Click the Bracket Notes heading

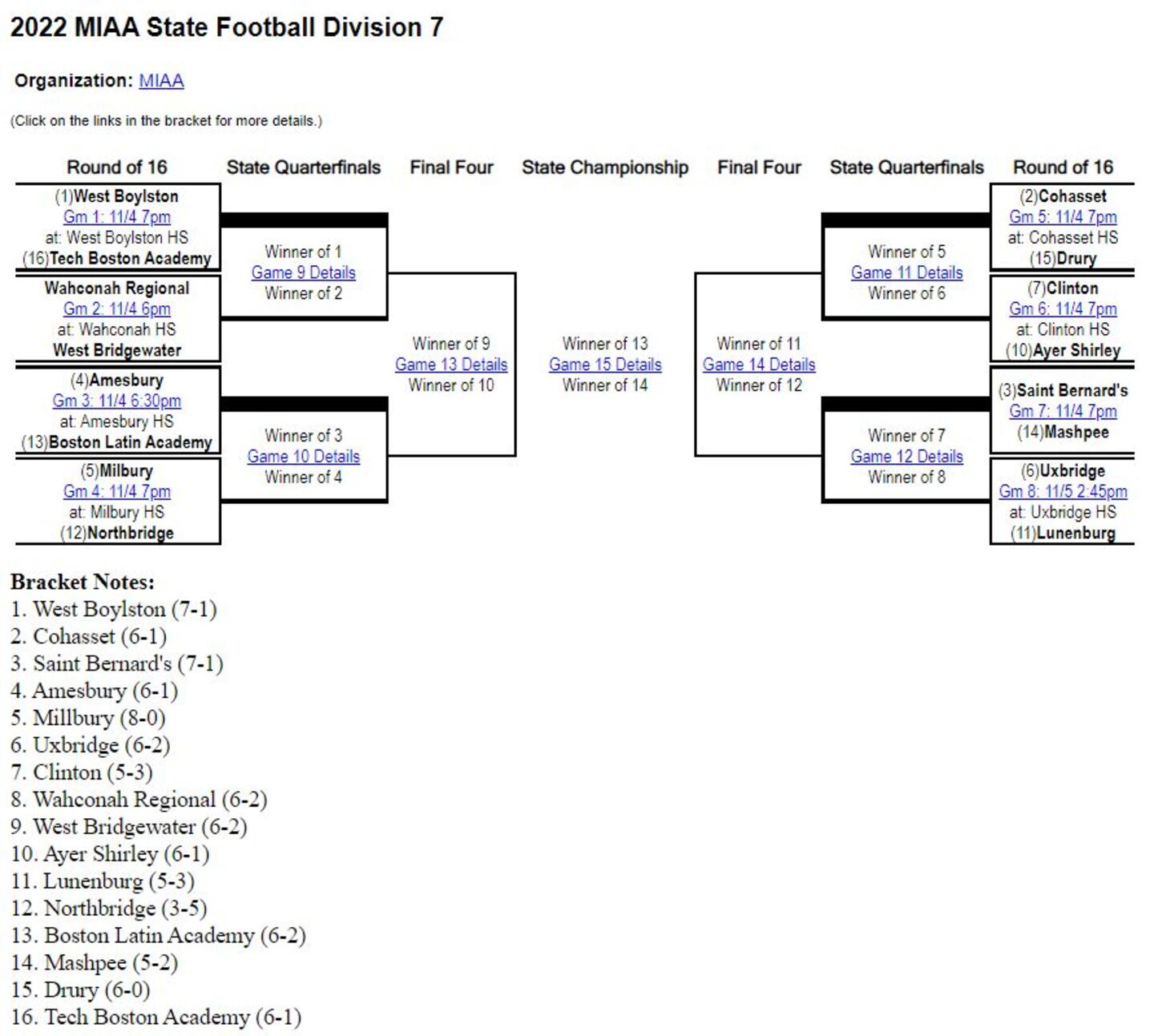click(83, 582)
